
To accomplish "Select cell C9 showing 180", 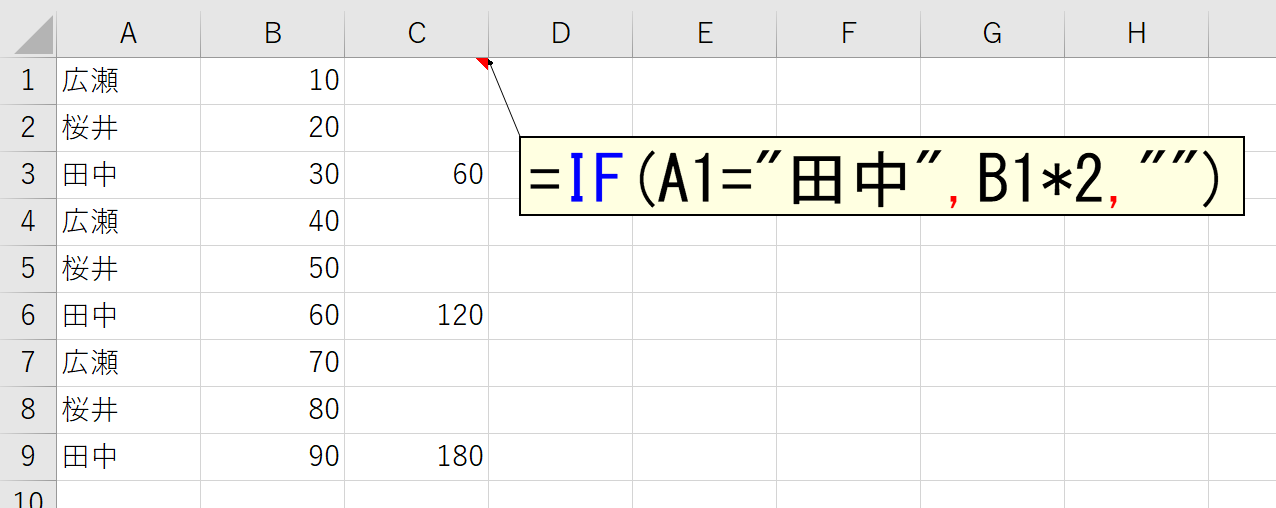I will pos(416,457).
